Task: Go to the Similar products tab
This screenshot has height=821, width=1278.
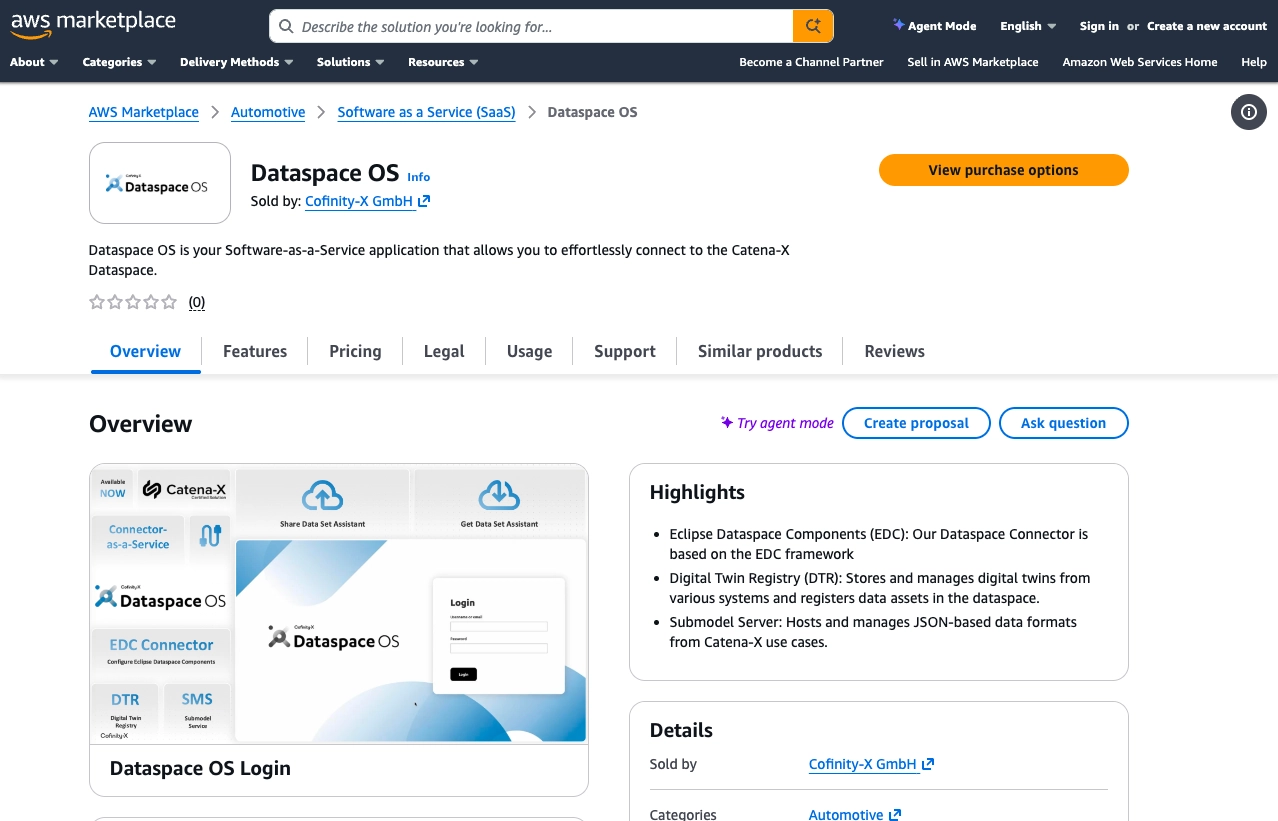Action: (760, 351)
